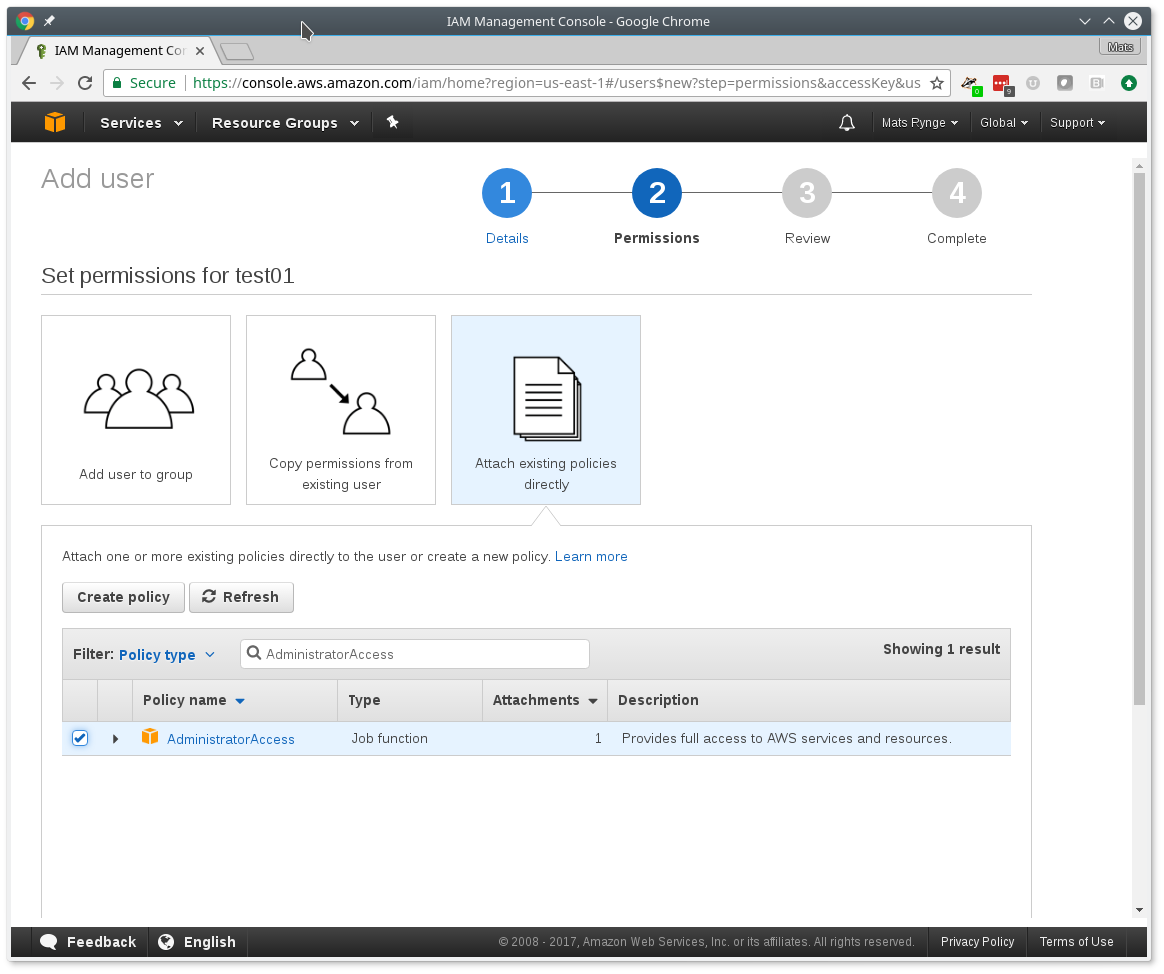Click the Chrome logo in title bar
Screen dimensions: 1164x974
pyautogui.click(x=25, y=21)
